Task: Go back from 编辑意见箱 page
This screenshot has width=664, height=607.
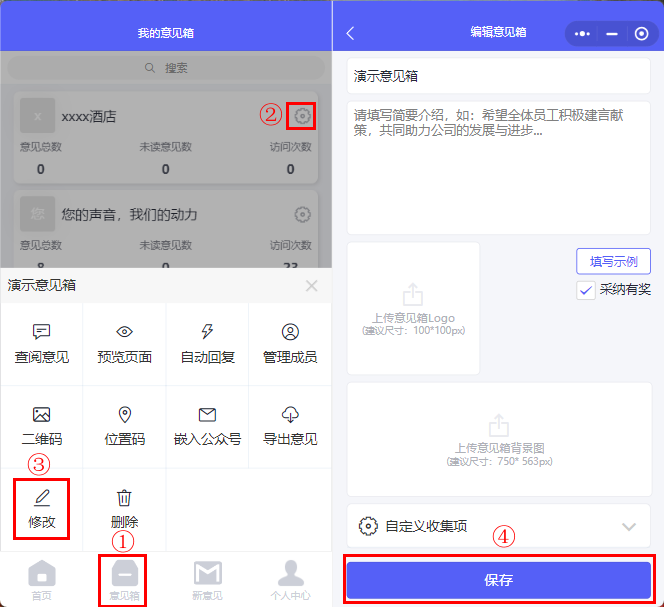Action: [x=350, y=33]
